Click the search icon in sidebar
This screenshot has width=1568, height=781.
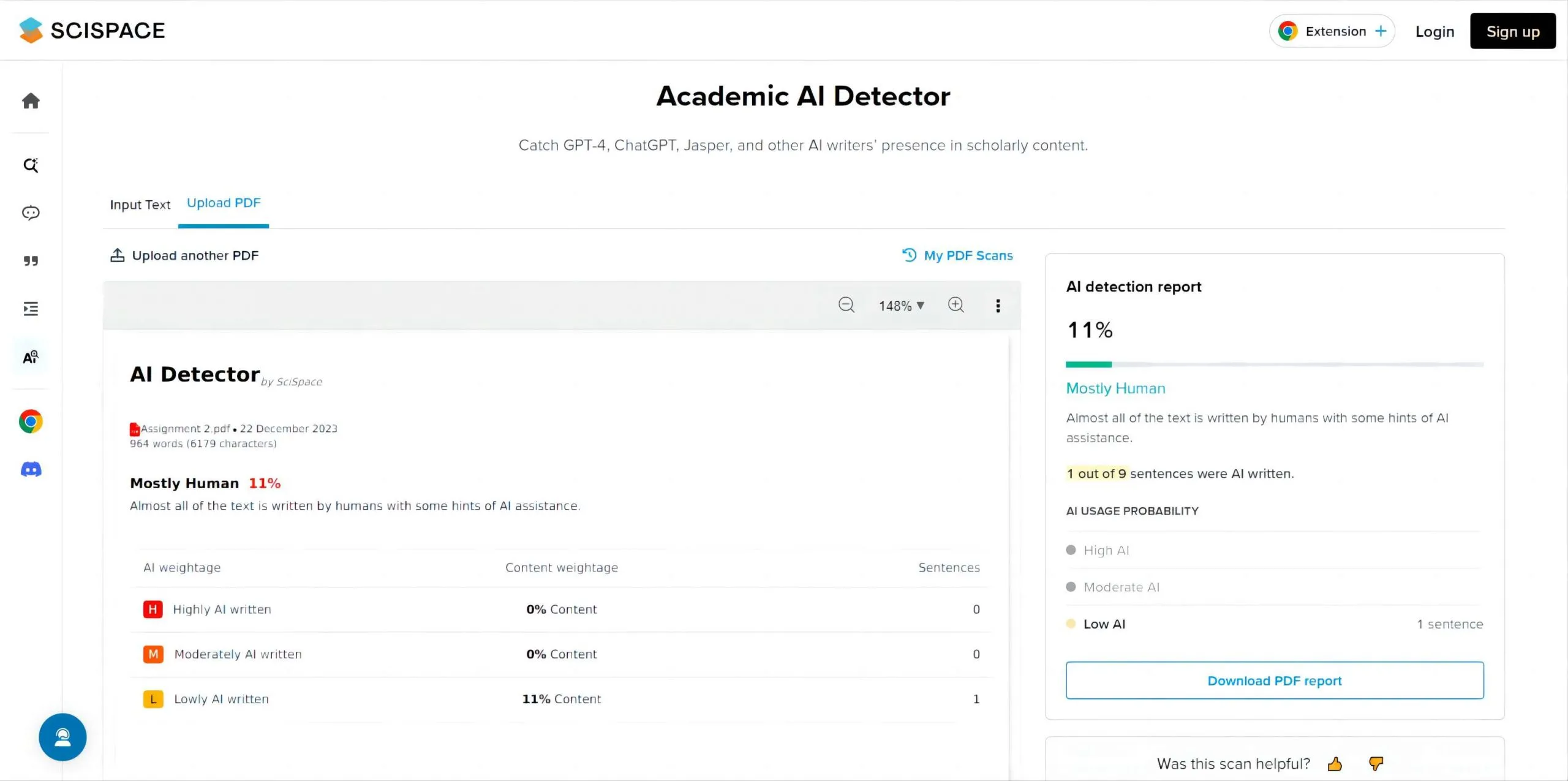click(x=30, y=164)
